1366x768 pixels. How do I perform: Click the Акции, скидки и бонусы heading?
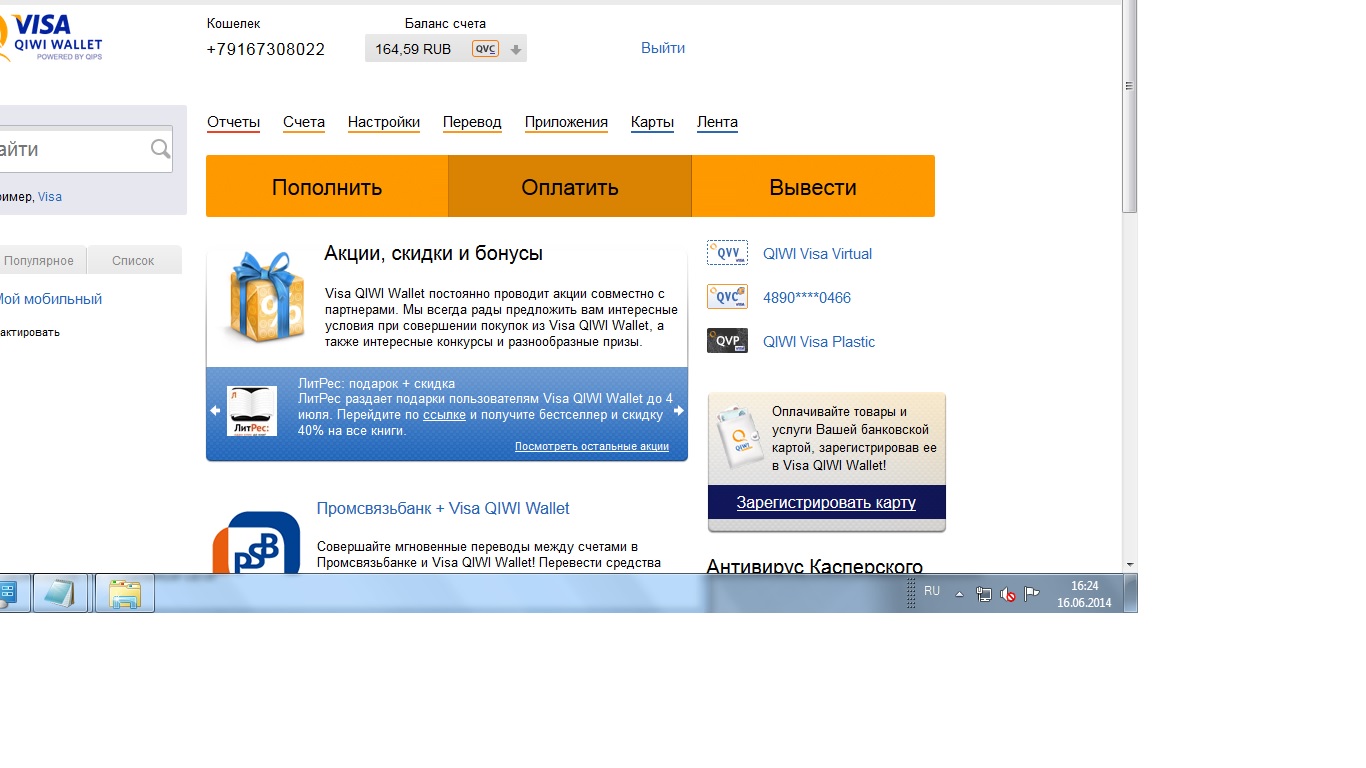pos(433,254)
